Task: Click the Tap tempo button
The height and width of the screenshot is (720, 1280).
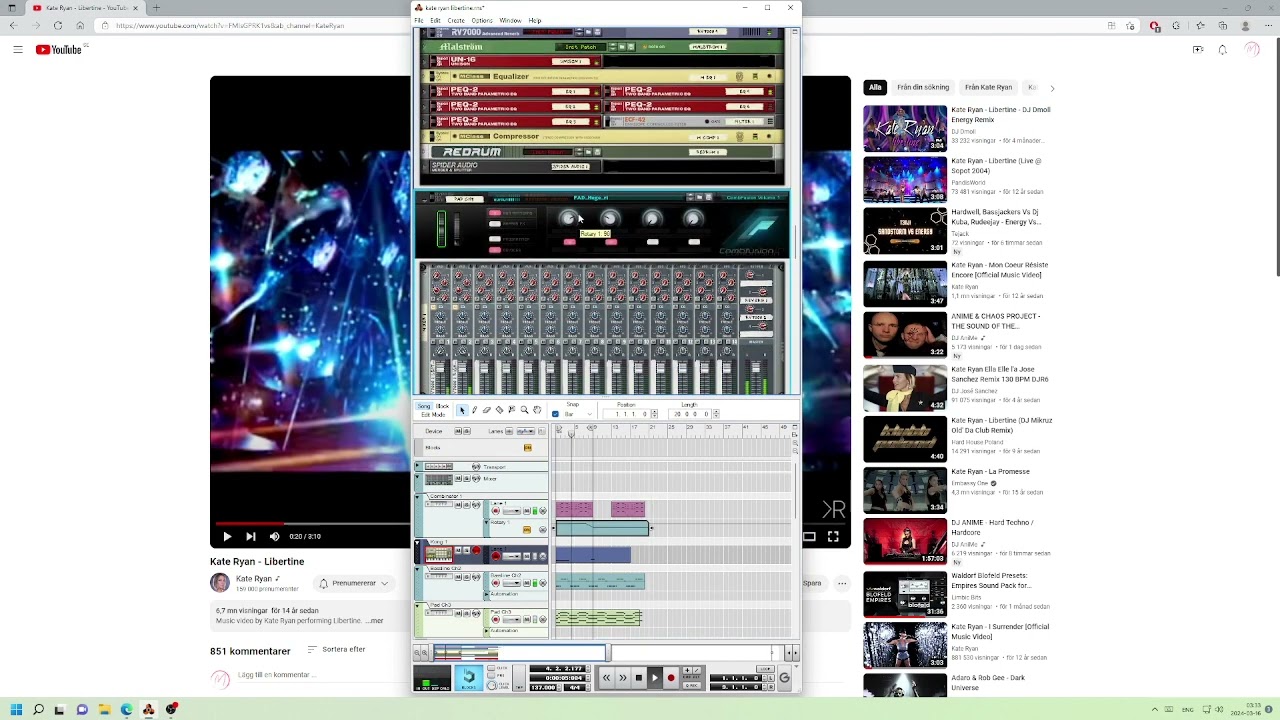Action: (x=519, y=678)
